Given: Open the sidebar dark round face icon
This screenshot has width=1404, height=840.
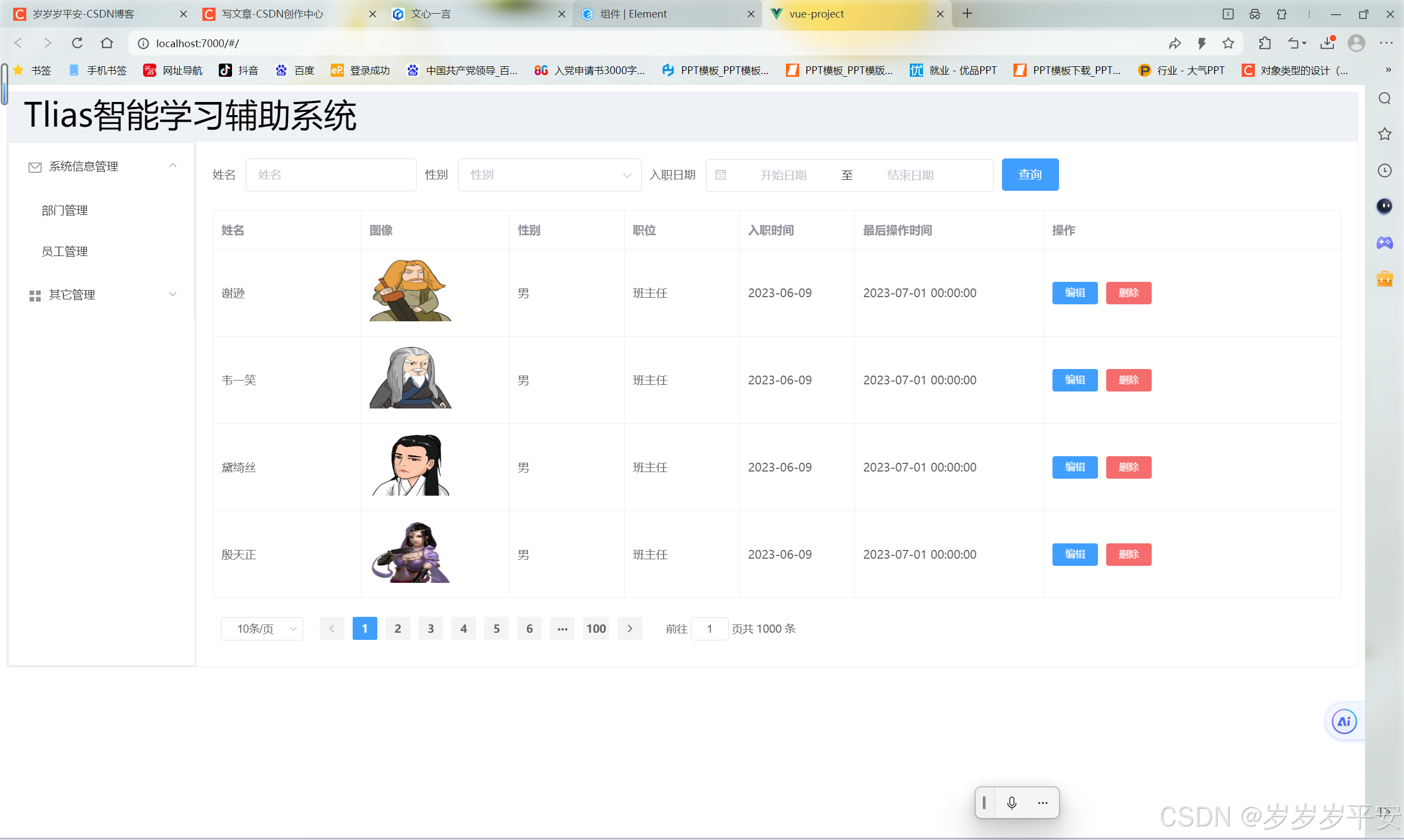Looking at the screenshot, I should coord(1385,206).
